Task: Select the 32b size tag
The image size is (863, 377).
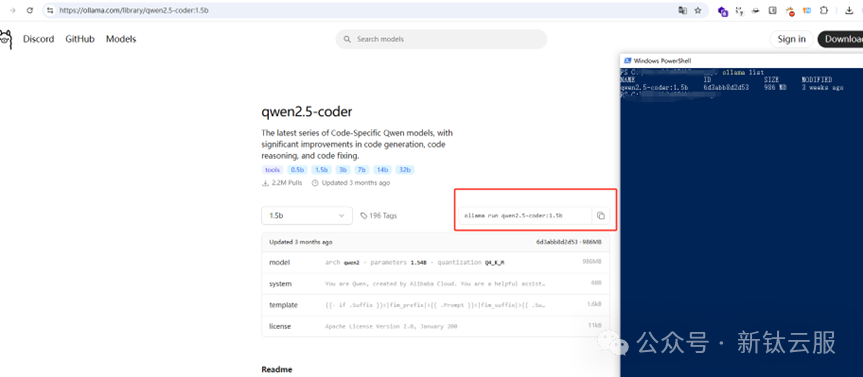Action: pyautogui.click(x=405, y=170)
